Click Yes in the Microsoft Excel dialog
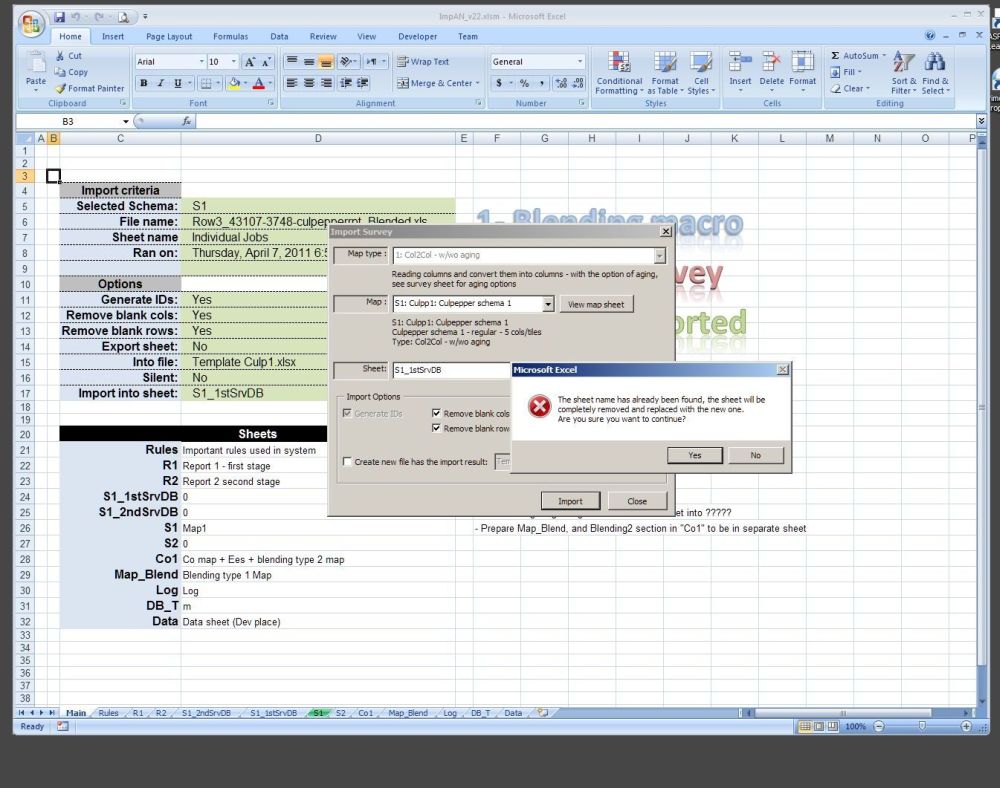The height and width of the screenshot is (788, 1000). point(694,455)
